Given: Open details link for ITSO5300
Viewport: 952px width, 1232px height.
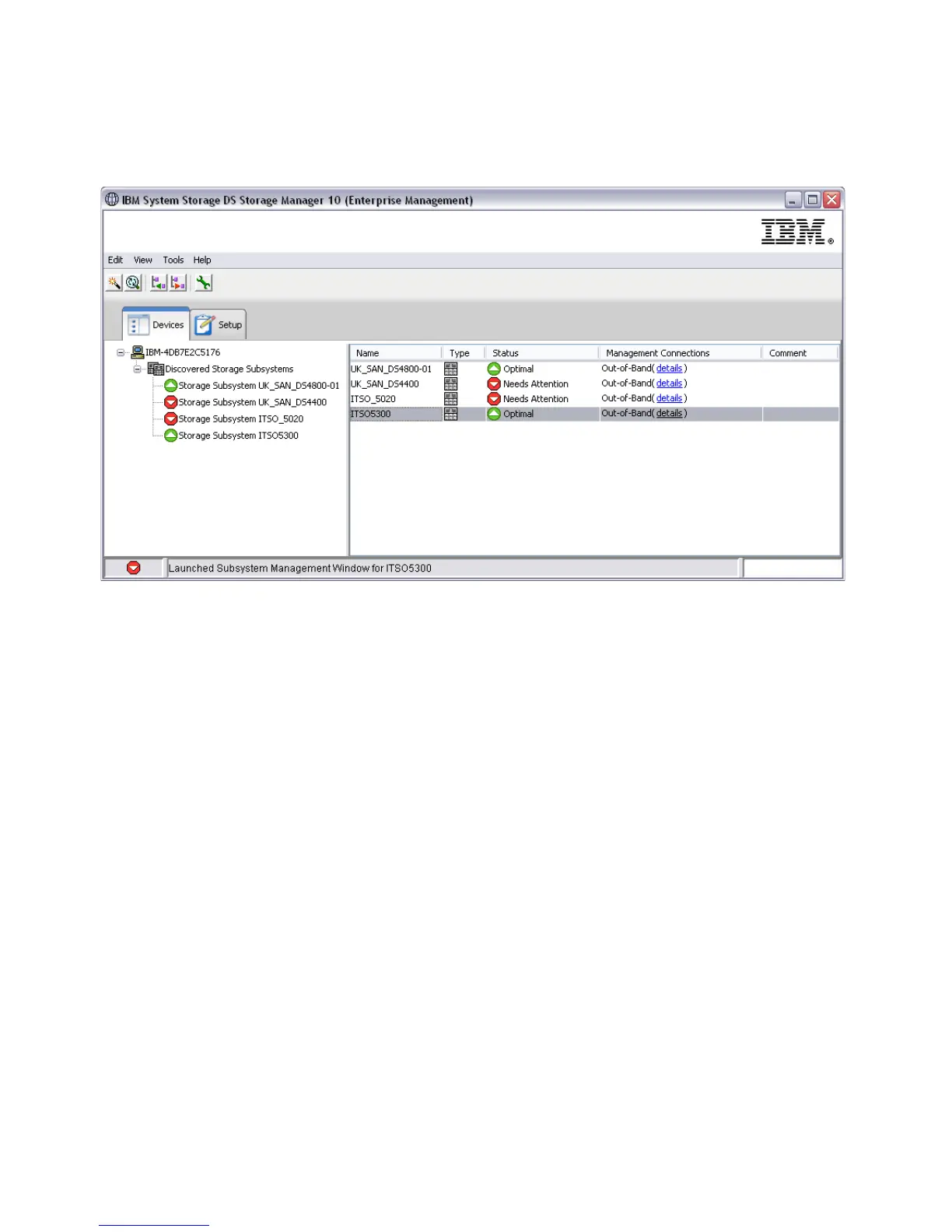Looking at the screenshot, I should 669,414.
